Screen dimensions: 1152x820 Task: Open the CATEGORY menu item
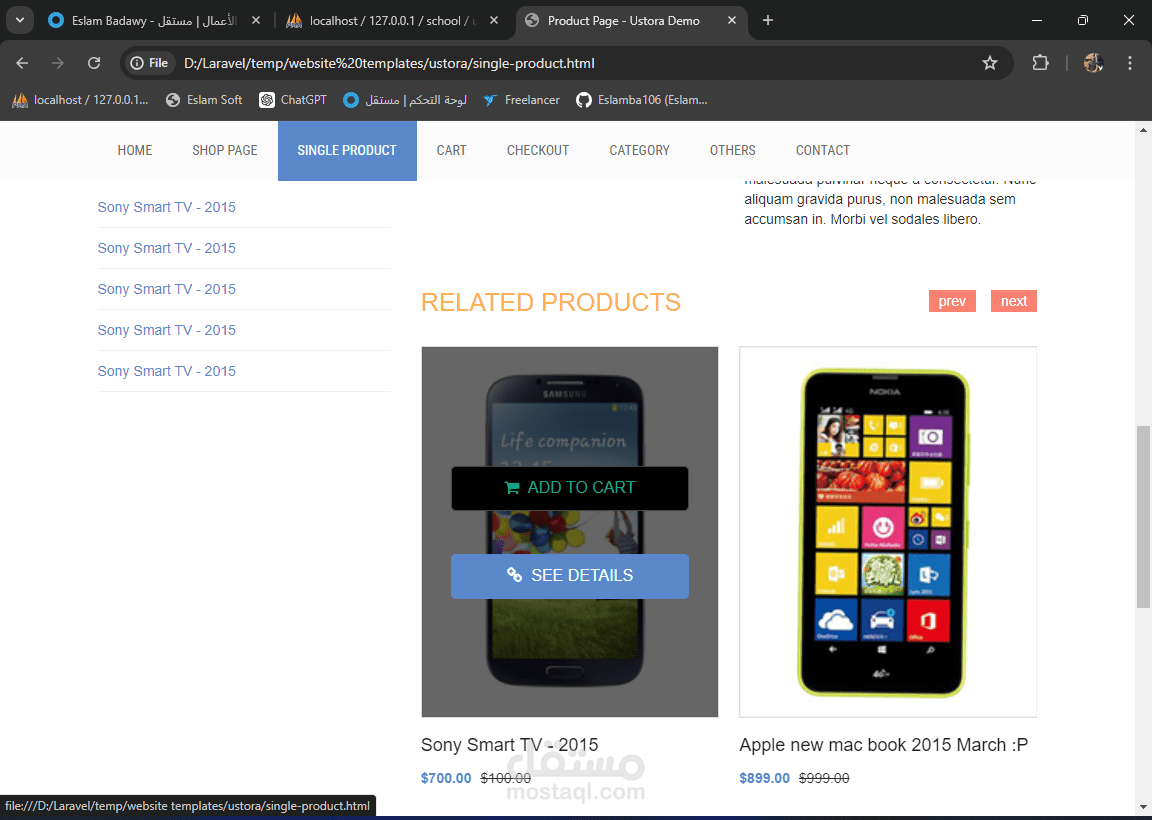(x=639, y=151)
